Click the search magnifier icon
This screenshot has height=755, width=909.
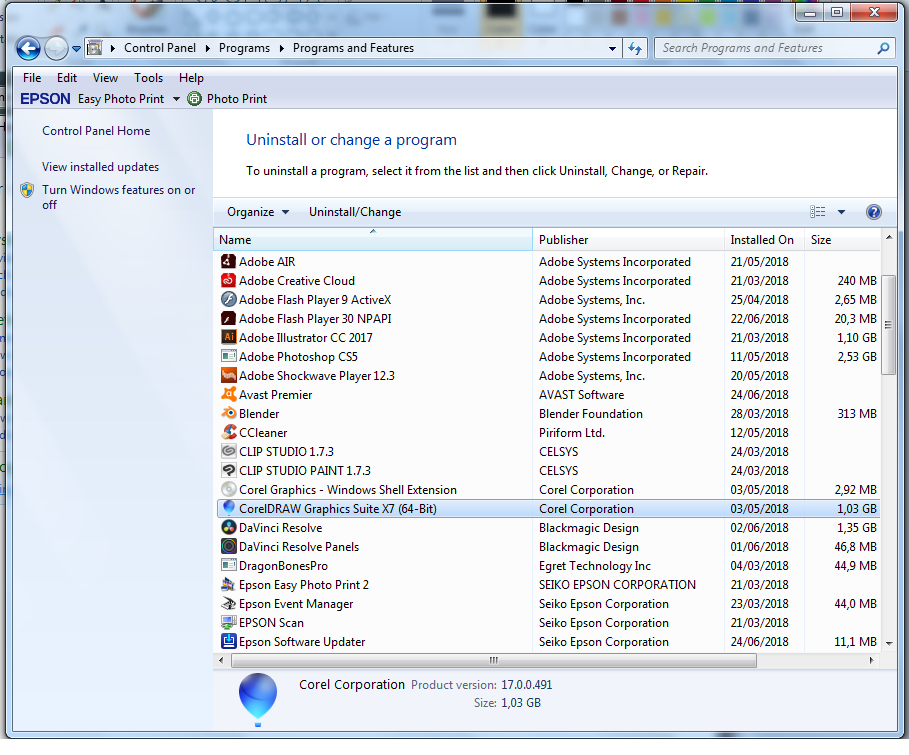883,48
